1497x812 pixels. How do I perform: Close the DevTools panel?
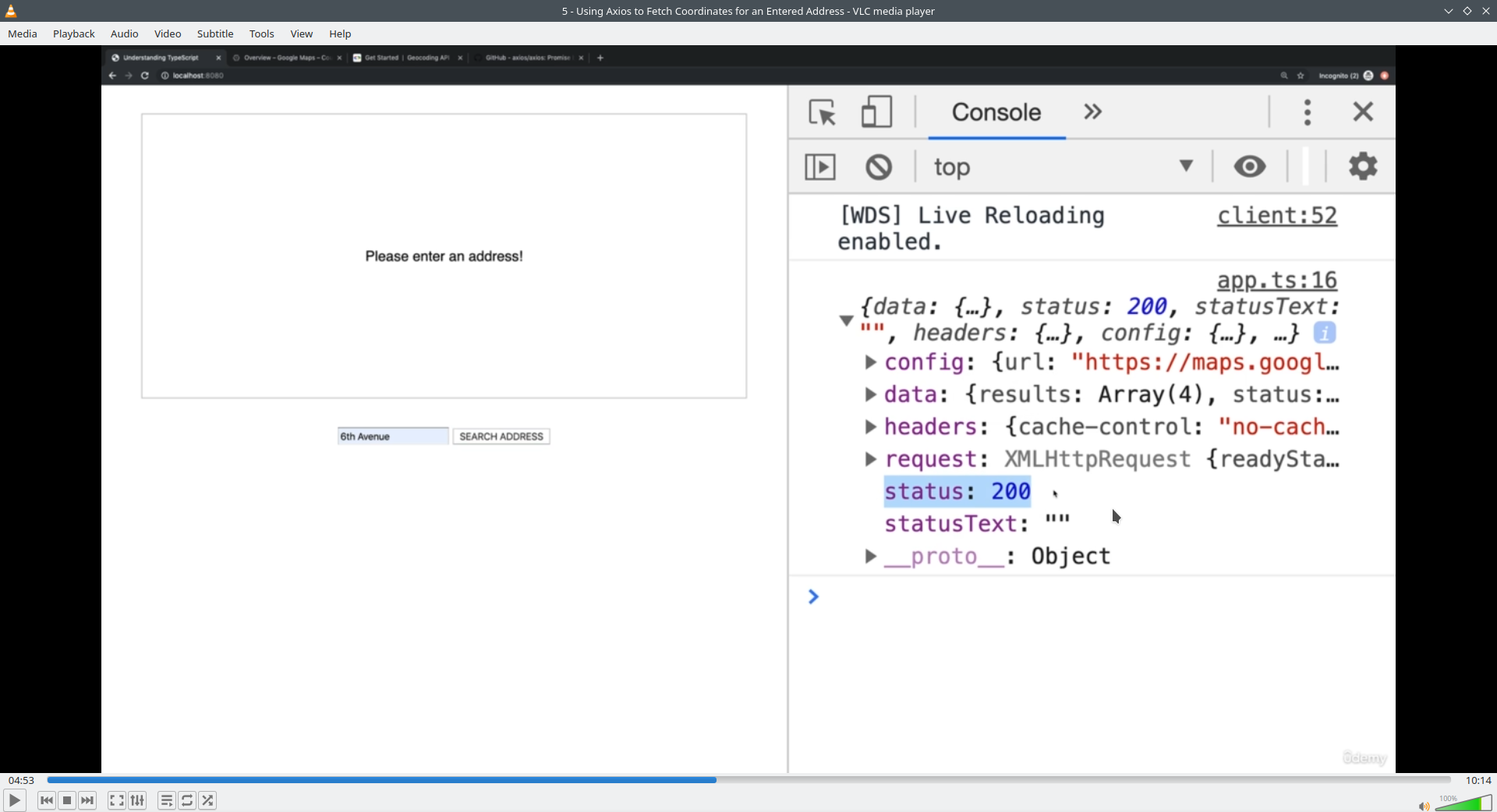1363,112
